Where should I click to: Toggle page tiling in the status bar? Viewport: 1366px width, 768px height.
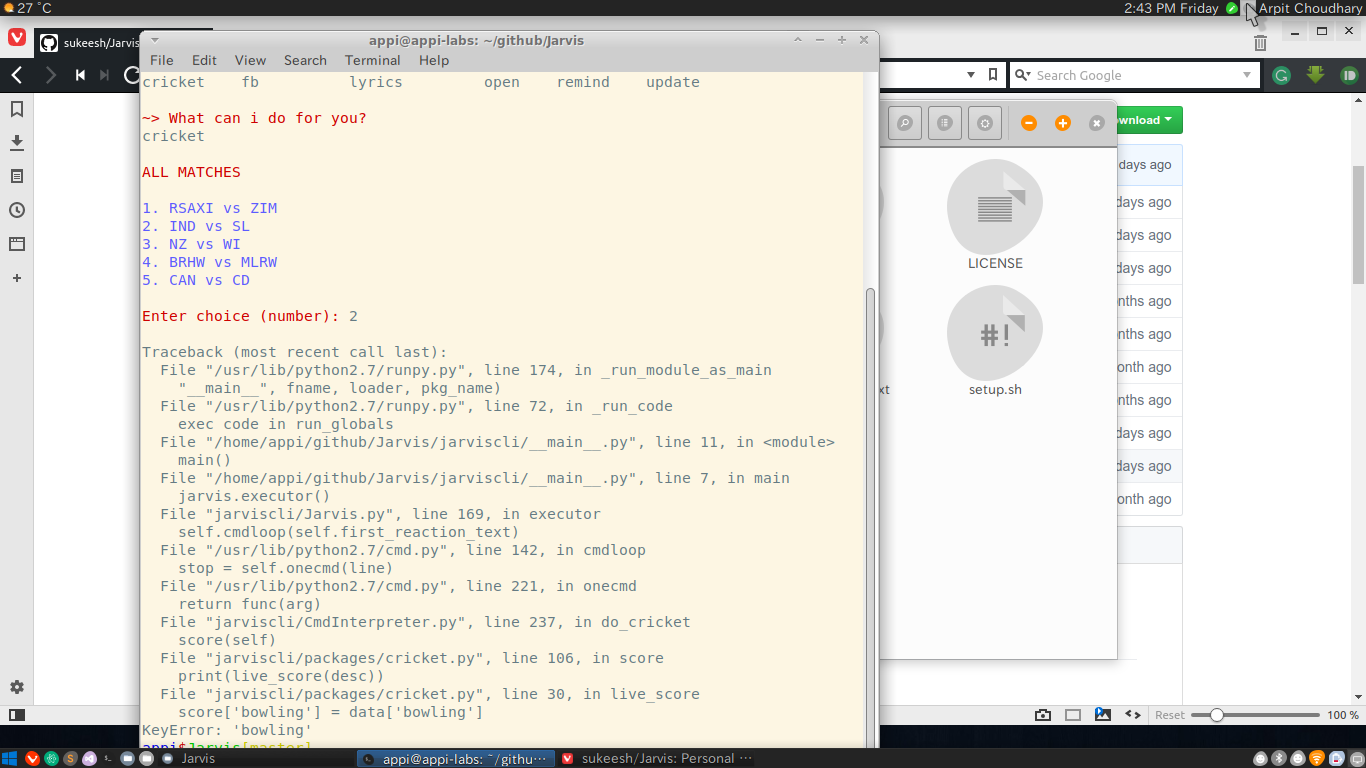[1072, 714]
